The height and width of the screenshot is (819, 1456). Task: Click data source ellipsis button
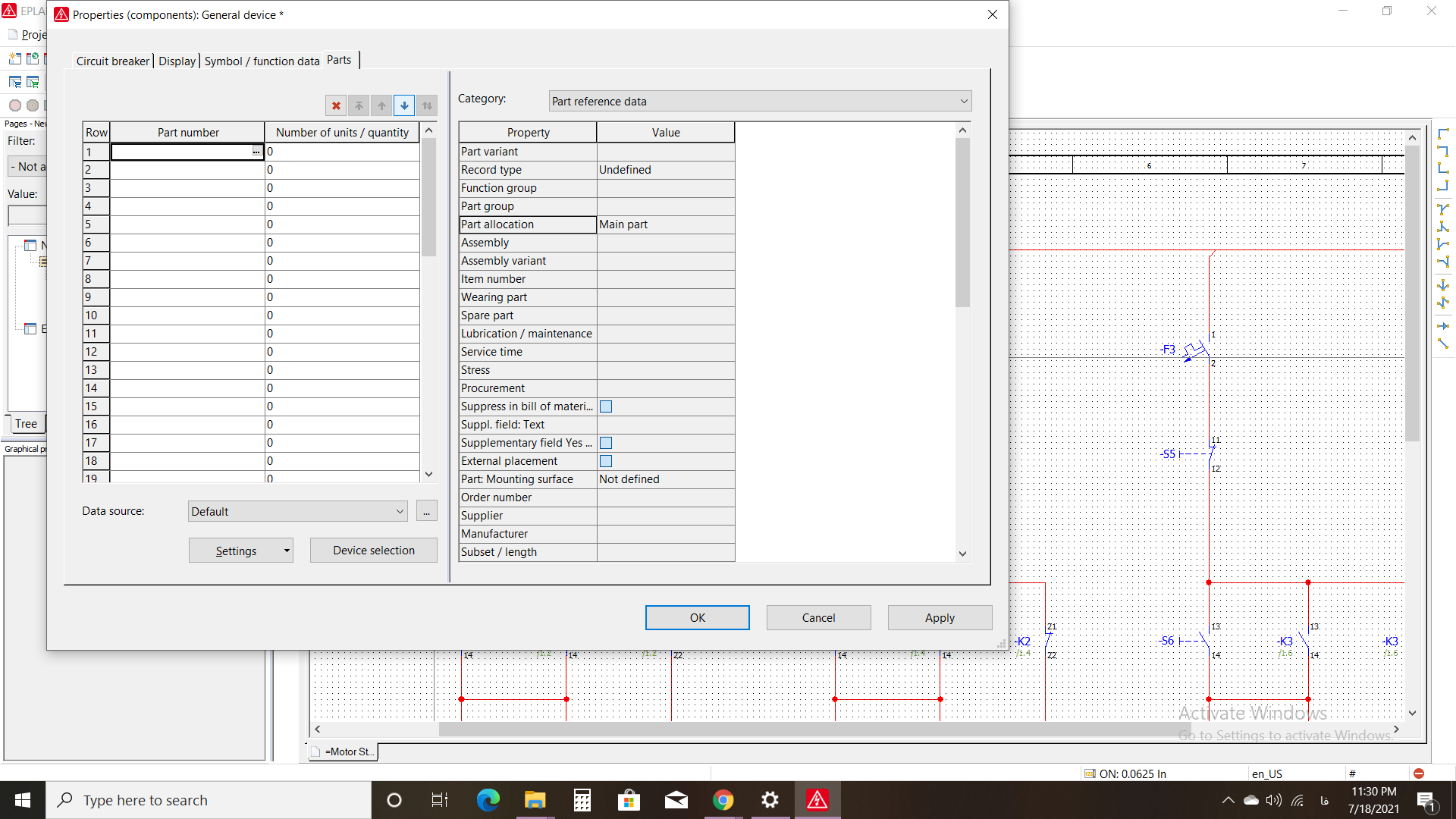click(x=427, y=512)
